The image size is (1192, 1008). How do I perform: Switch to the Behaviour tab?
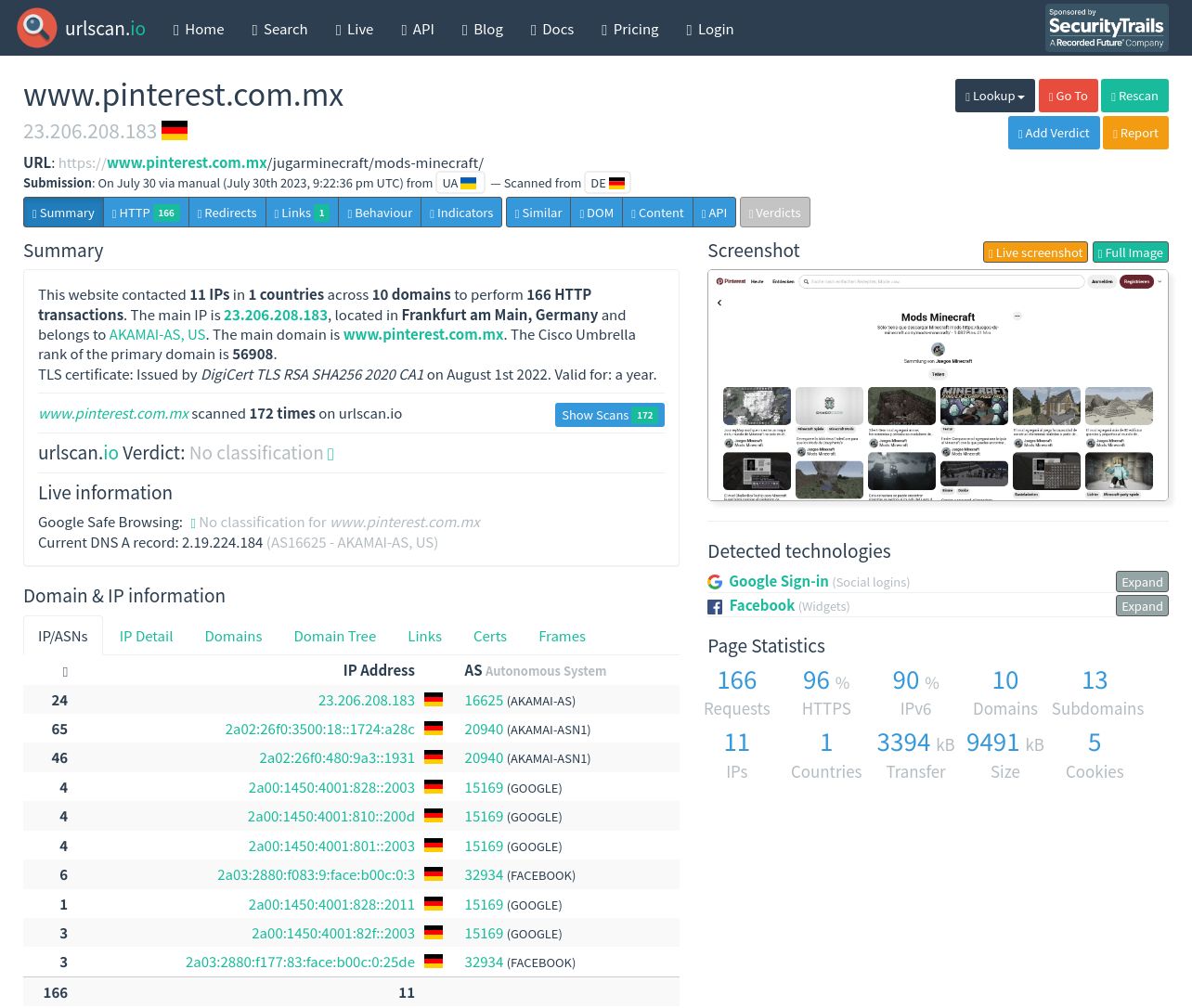pyautogui.click(x=380, y=213)
